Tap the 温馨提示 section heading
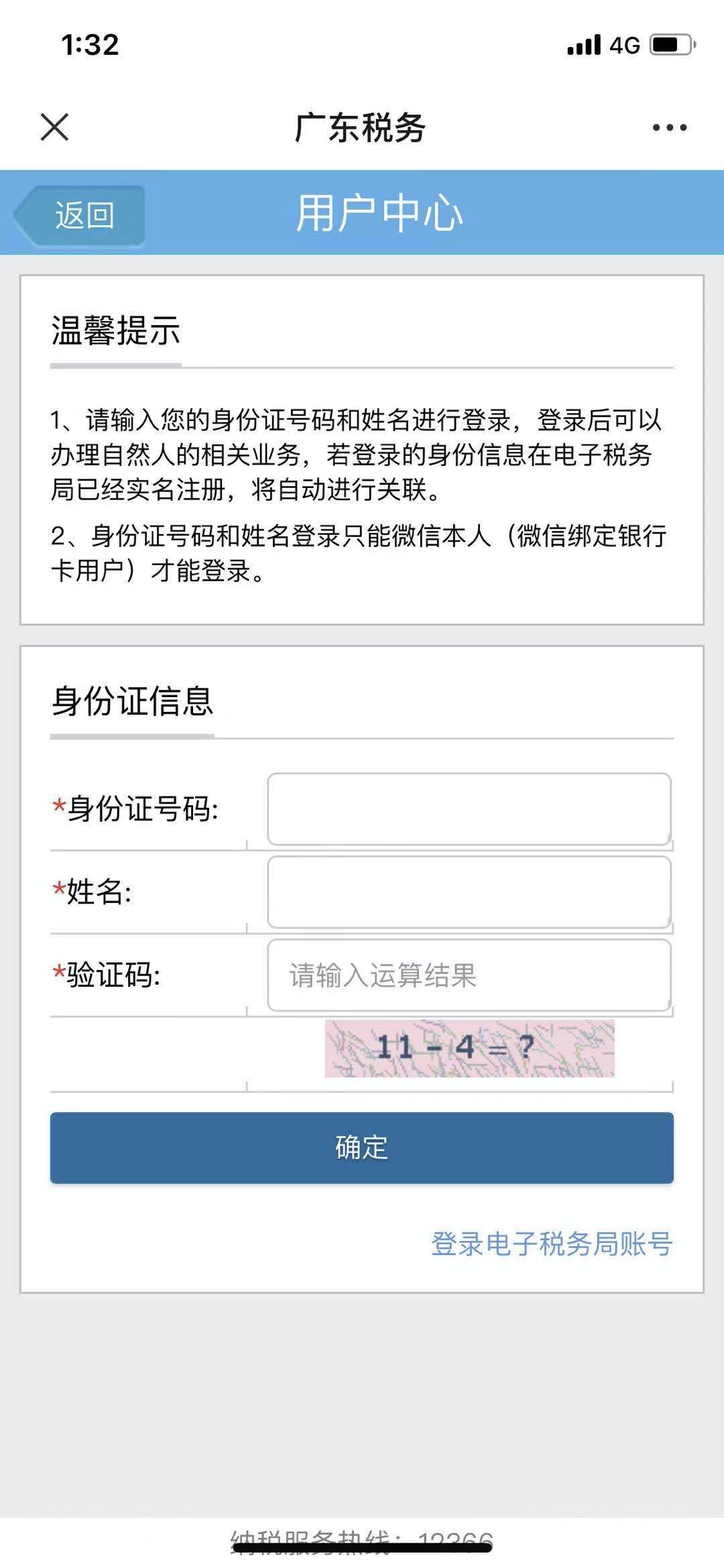724x1568 pixels. click(116, 331)
